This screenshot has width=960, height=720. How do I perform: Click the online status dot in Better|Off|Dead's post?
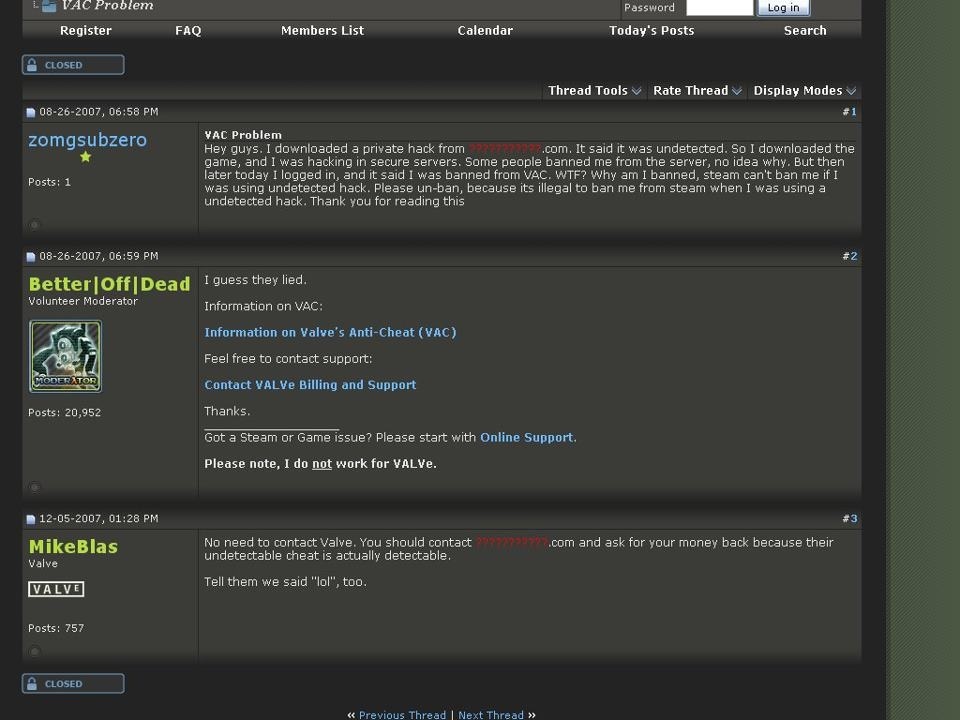point(34,487)
